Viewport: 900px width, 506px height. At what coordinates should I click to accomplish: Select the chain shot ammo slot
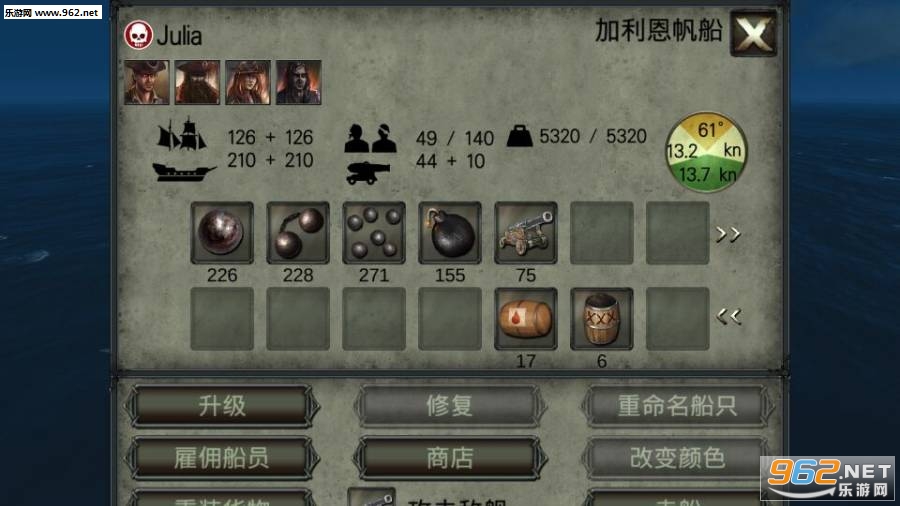coord(298,232)
